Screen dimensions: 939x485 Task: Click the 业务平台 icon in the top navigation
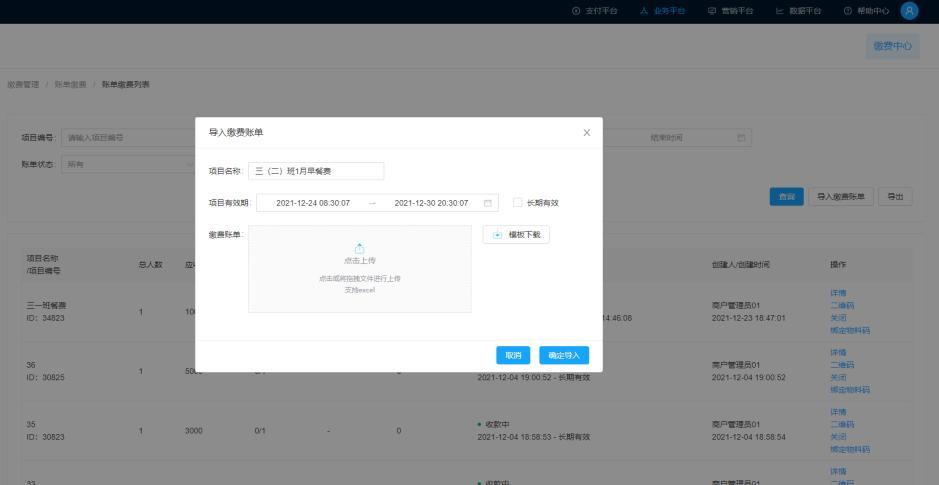(x=644, y=11)
